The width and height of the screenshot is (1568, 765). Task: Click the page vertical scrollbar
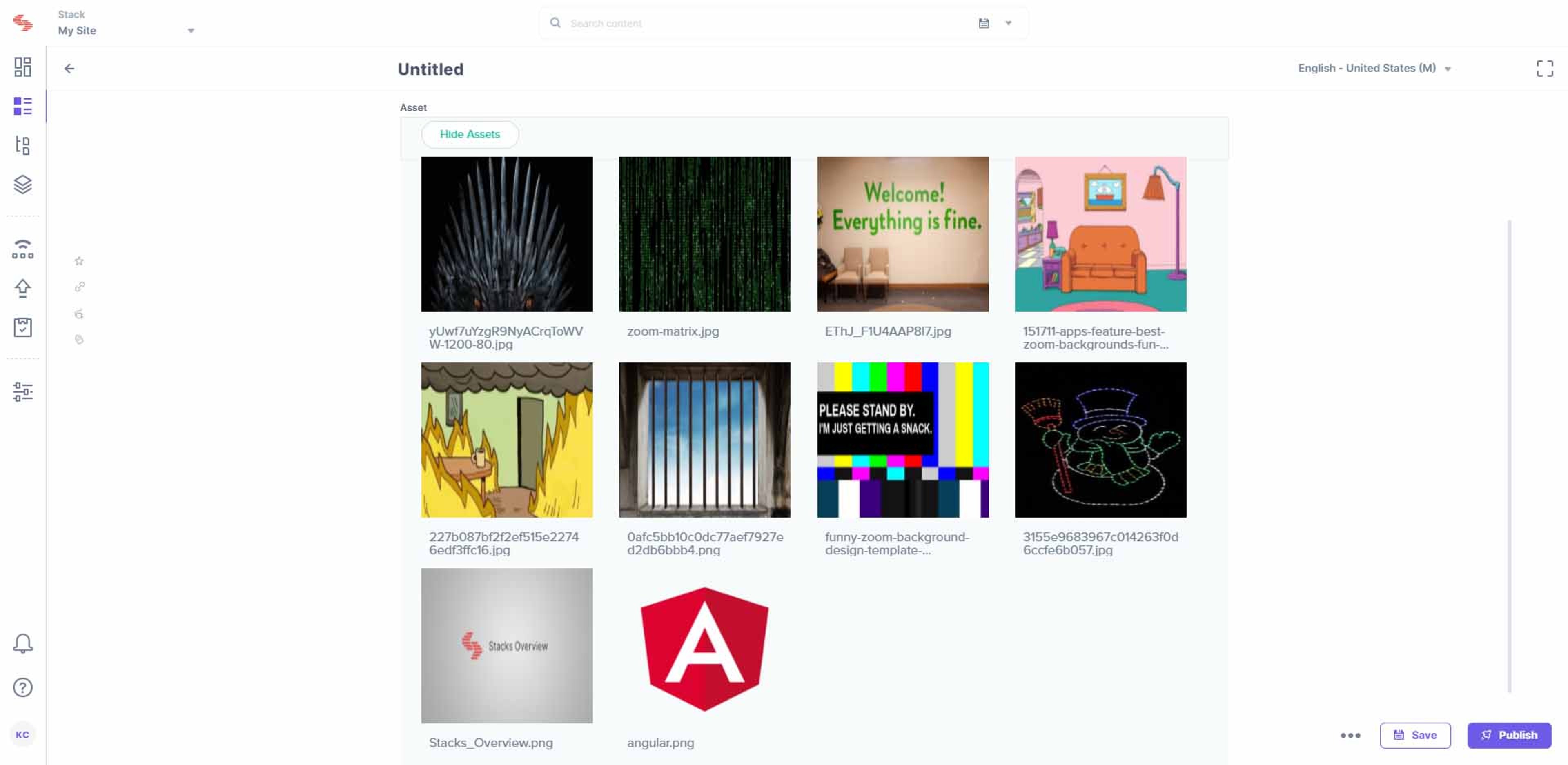point(1509,456)
